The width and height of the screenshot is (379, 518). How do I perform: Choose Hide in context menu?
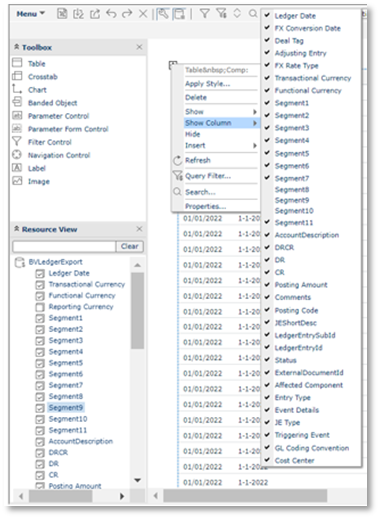click(x=193, y=134)
